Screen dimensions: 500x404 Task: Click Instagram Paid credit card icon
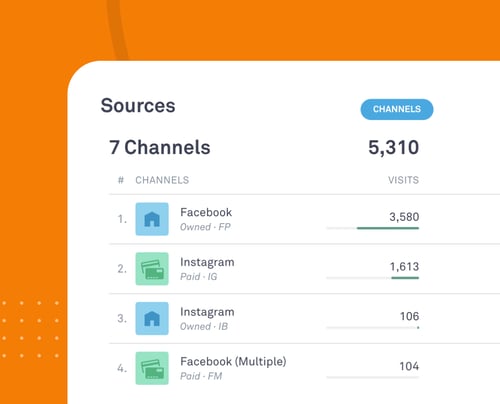[152, 269]
